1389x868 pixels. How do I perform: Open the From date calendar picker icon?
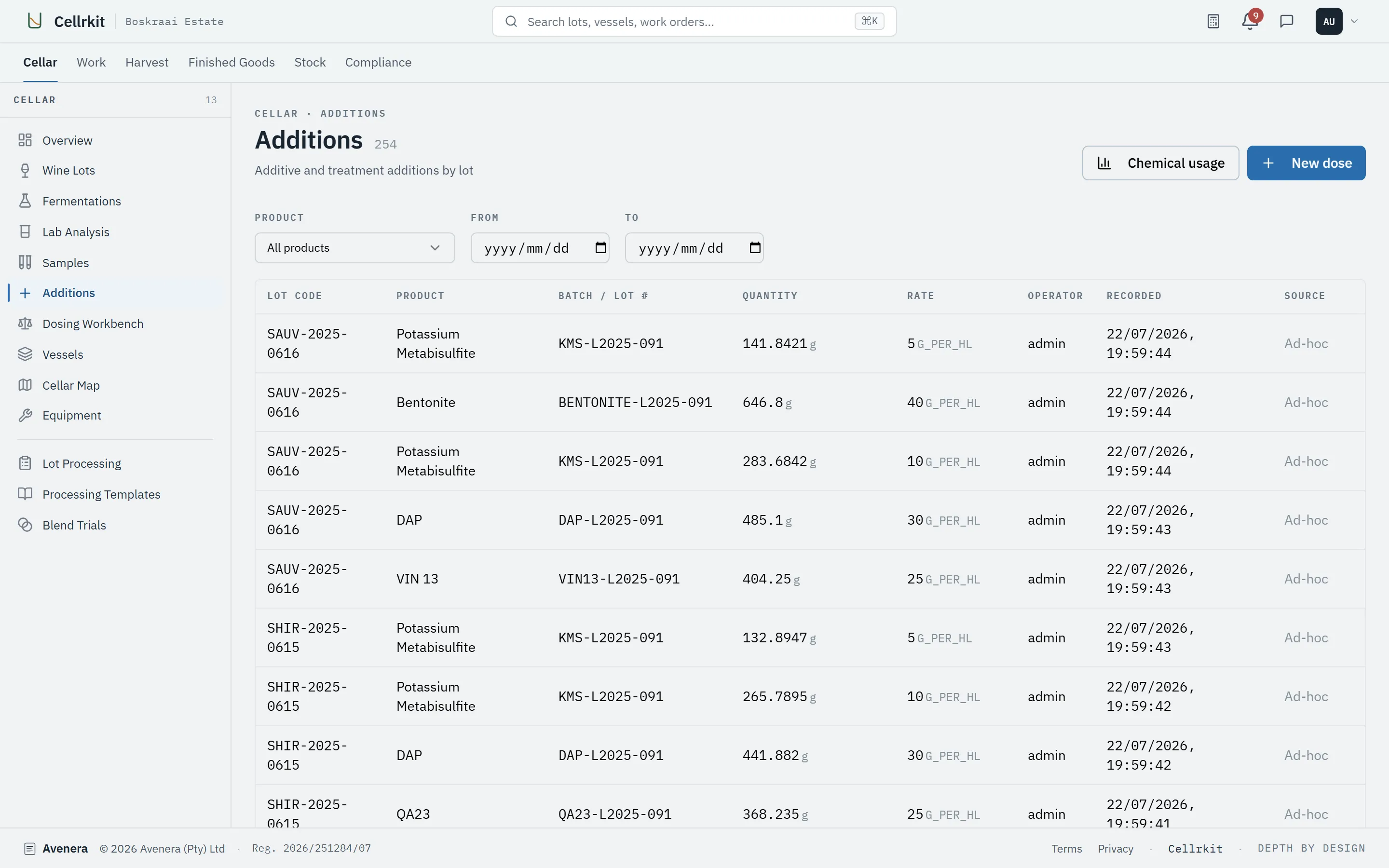point(600,248)
